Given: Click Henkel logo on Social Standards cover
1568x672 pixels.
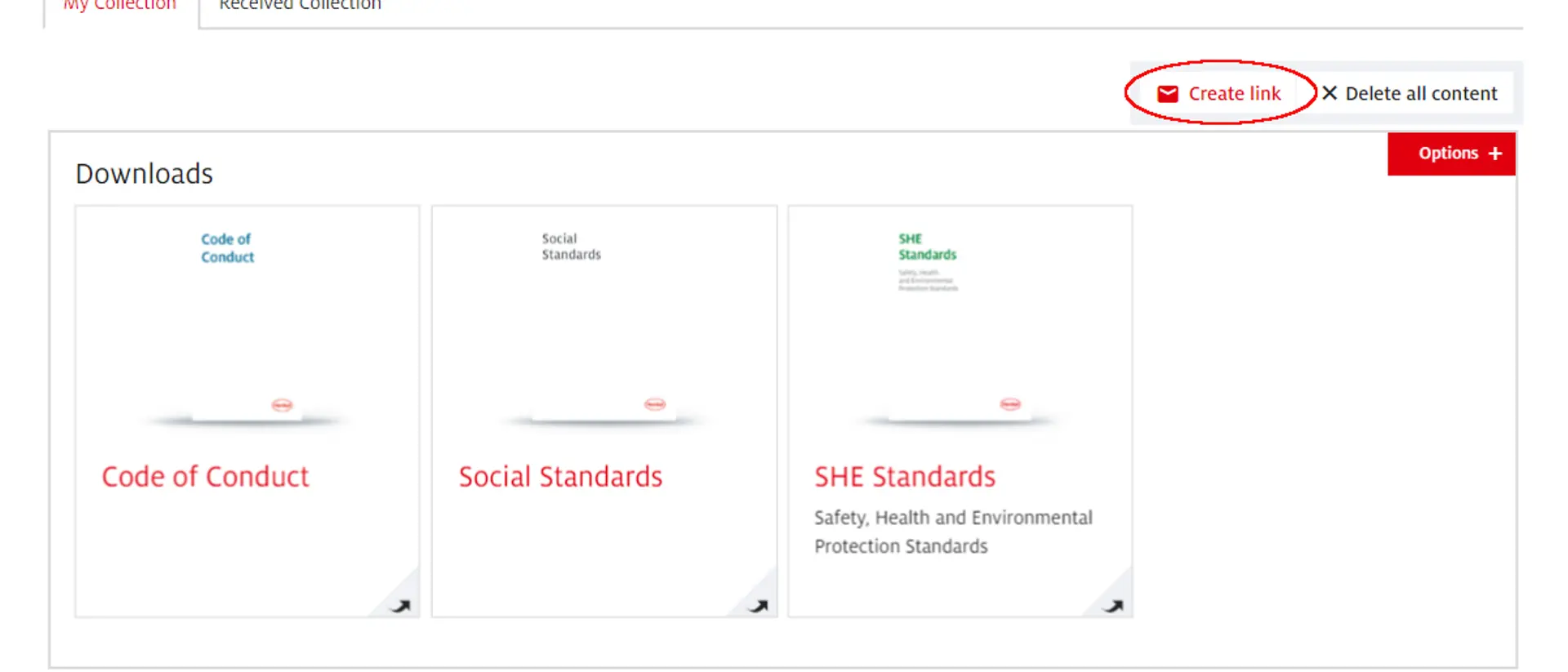Looking at the screenshot, I should pyautogui.click(x=655, y=404).
